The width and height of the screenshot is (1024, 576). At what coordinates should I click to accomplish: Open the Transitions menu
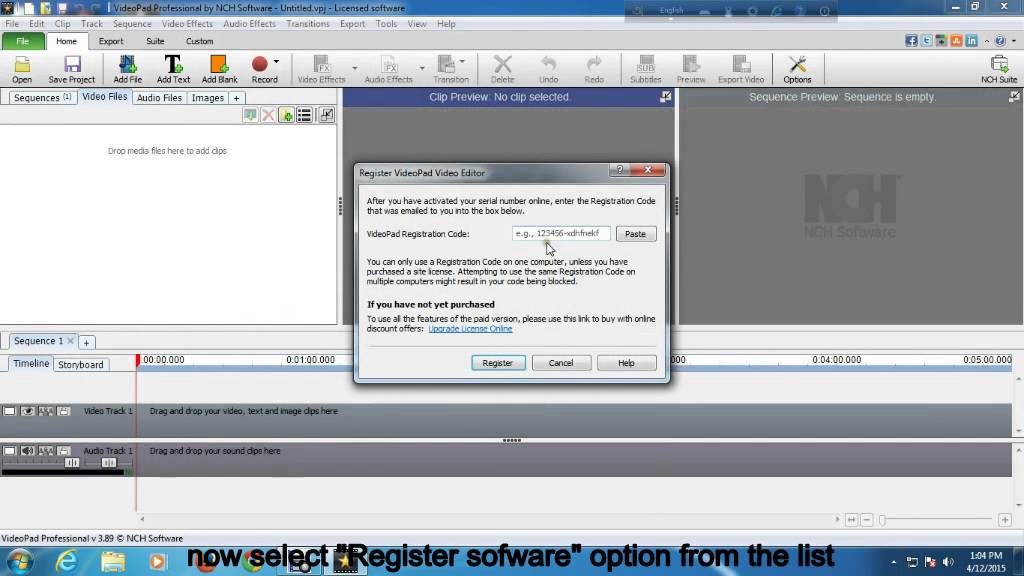pos(308,24)
